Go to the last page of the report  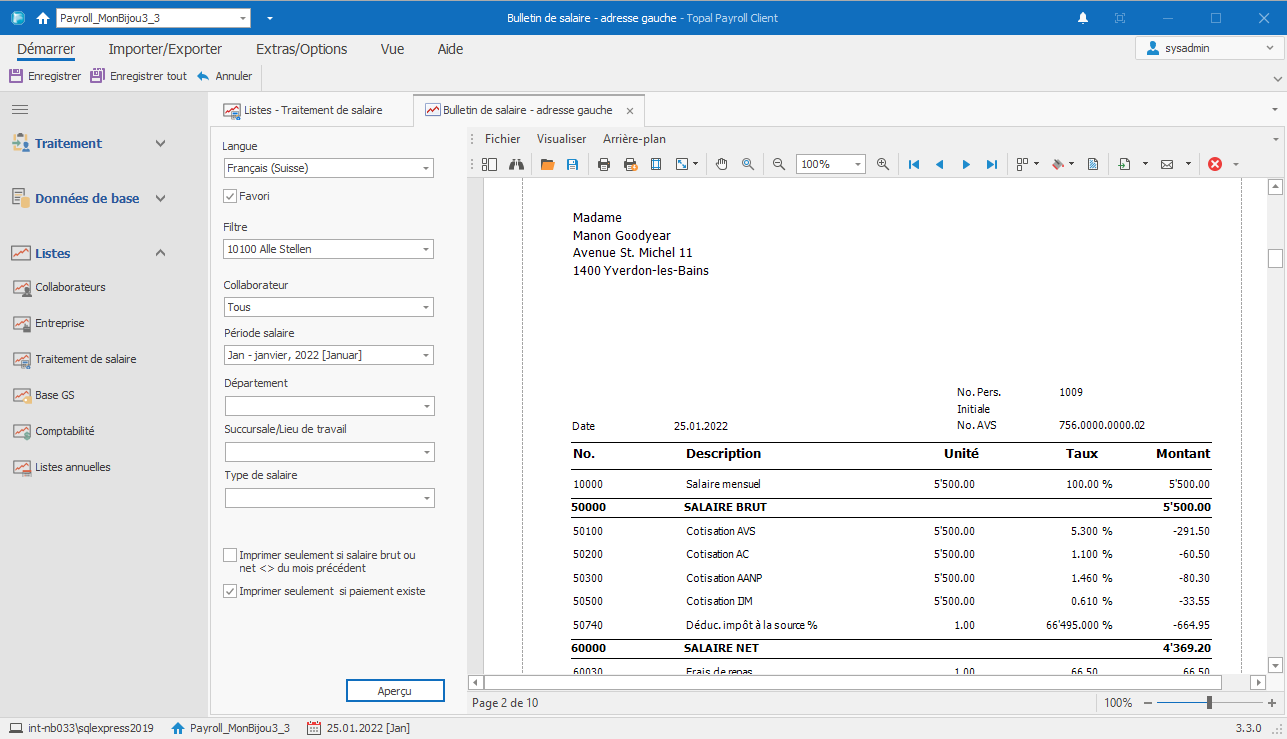click(x=992, y=164)
